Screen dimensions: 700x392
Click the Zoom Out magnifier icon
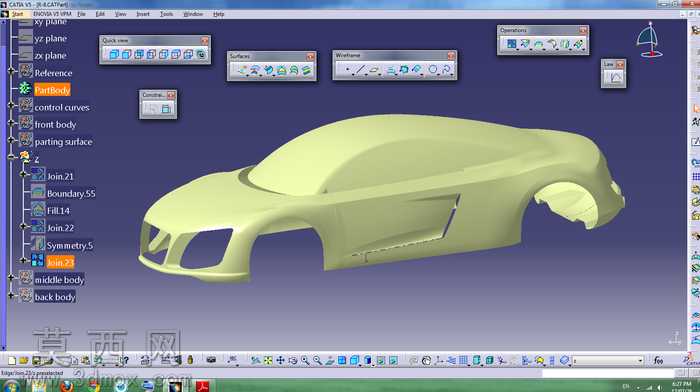coord(317,360)
